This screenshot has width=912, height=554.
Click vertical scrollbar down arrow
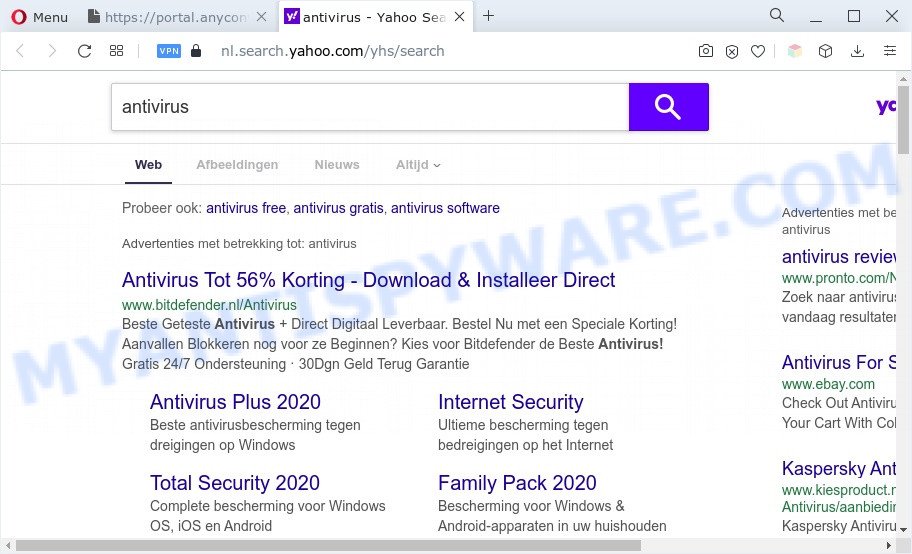pyautogui.click(x=903, y=530)
